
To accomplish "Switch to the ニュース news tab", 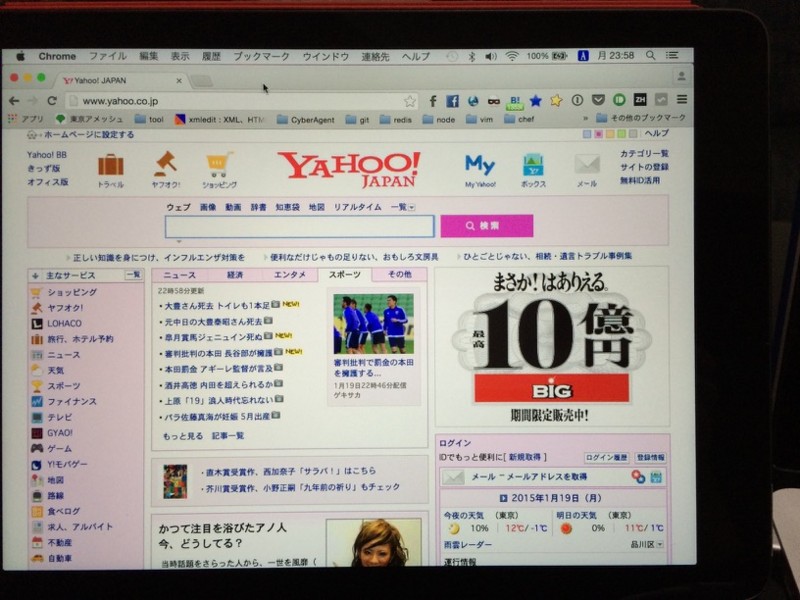I will (x=180, y=275).
